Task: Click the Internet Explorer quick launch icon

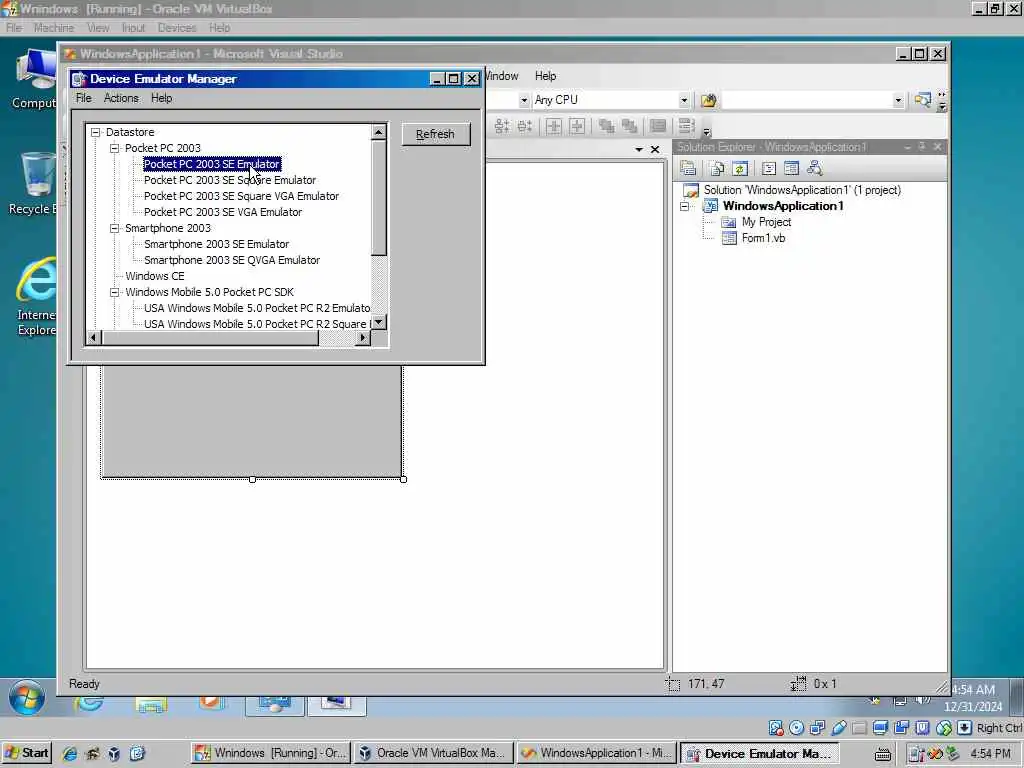Action: pyautogui.click(x=70, y=754)
